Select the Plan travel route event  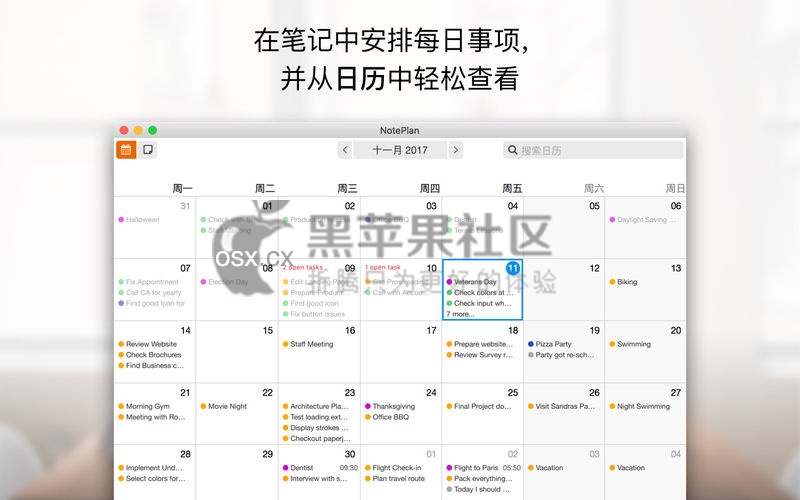click(x=395, y=479)
